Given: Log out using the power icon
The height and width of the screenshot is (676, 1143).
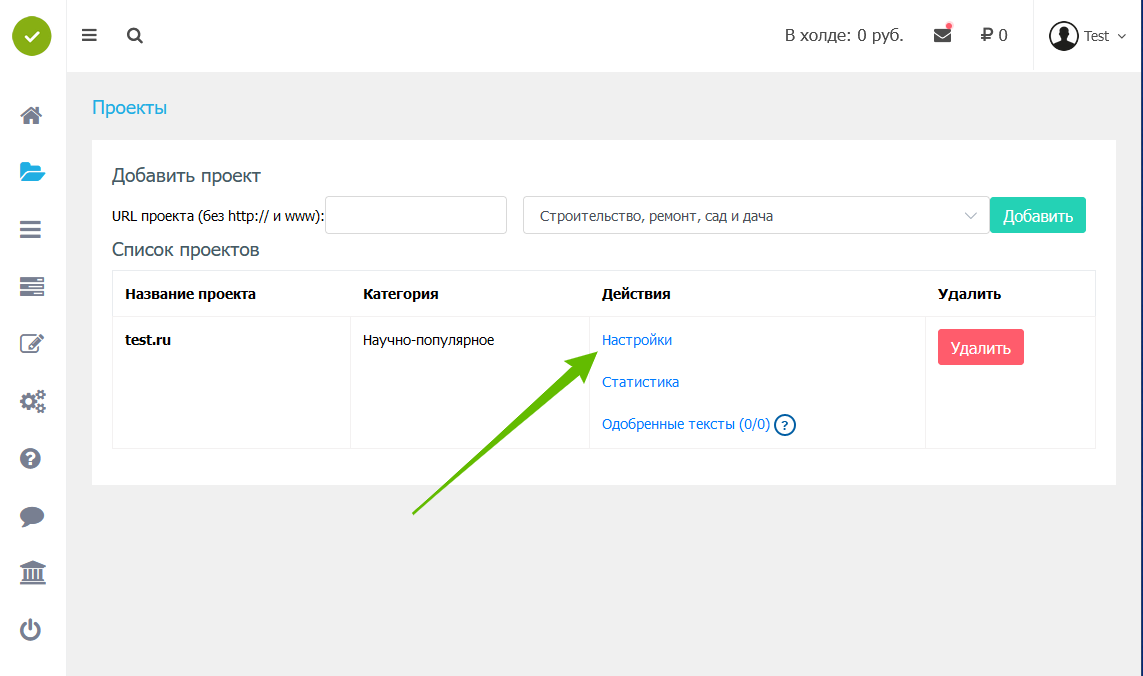Looking at the screenshot, I should point(32,630).
